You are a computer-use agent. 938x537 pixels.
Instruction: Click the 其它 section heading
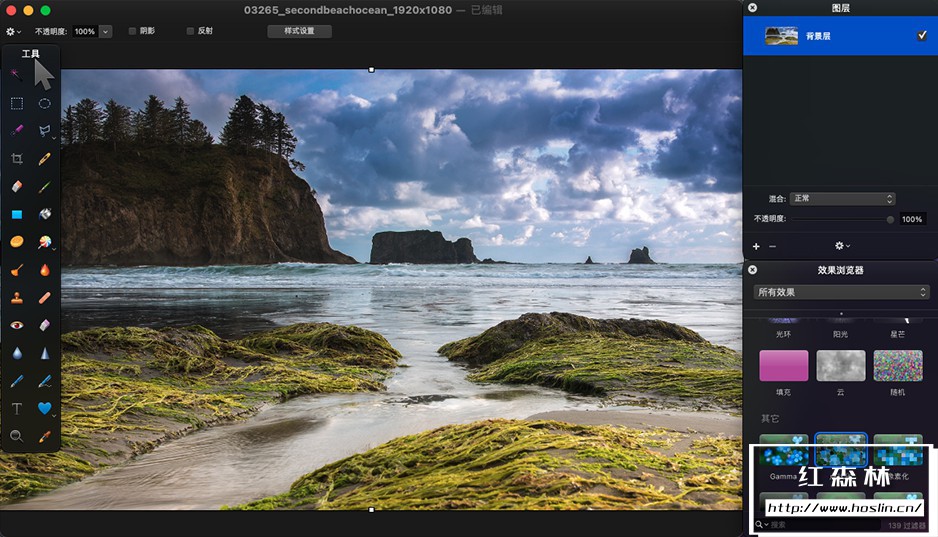pos(770,419)
